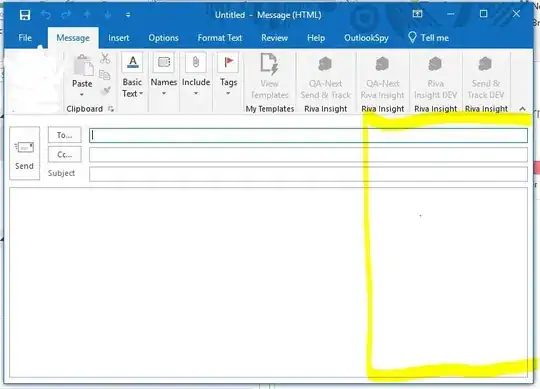Click the Paste clipboard icon
This screenshot has height=389, width=540.
[83, 65]
